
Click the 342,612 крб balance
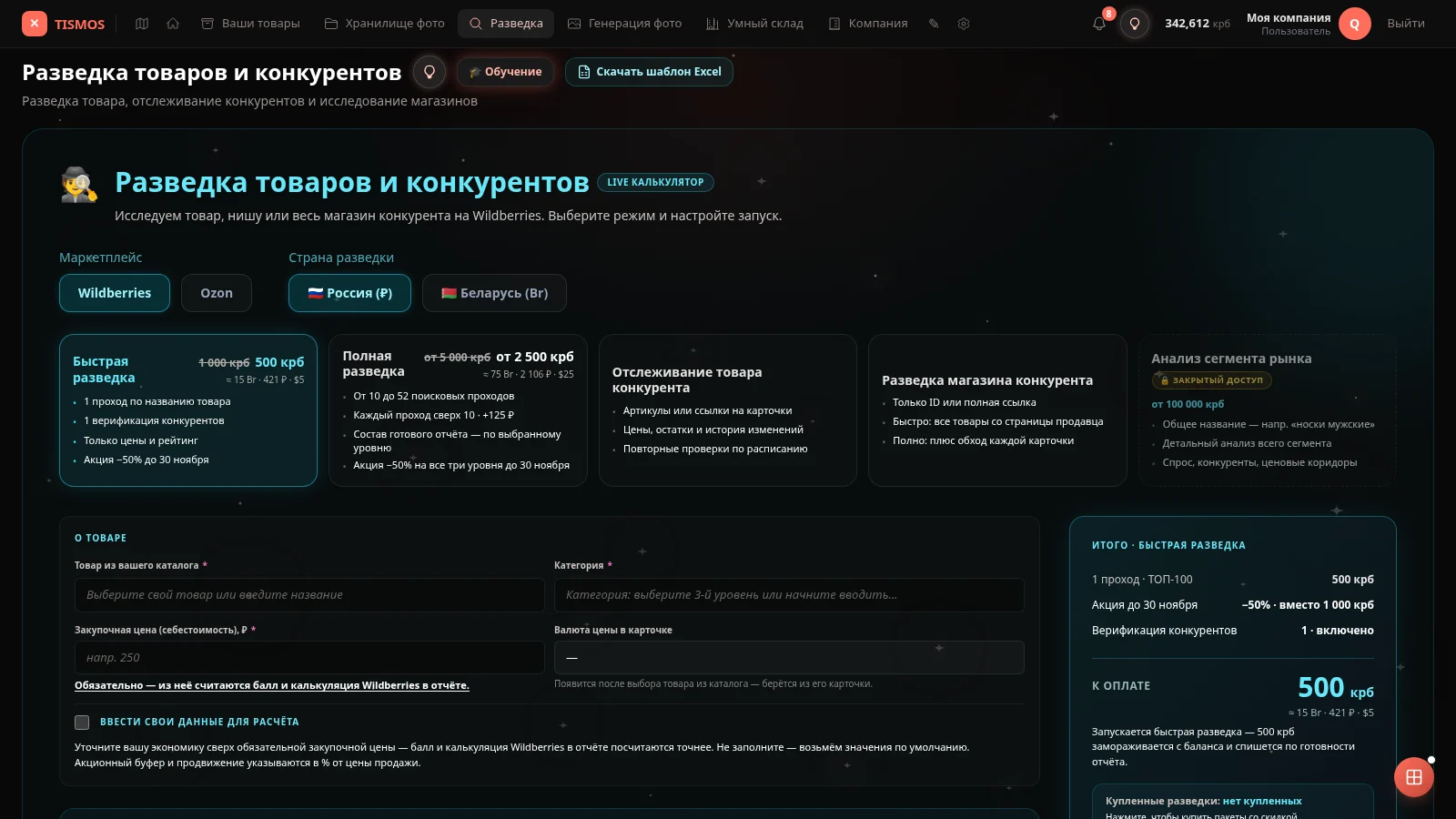click(1198, 24)
